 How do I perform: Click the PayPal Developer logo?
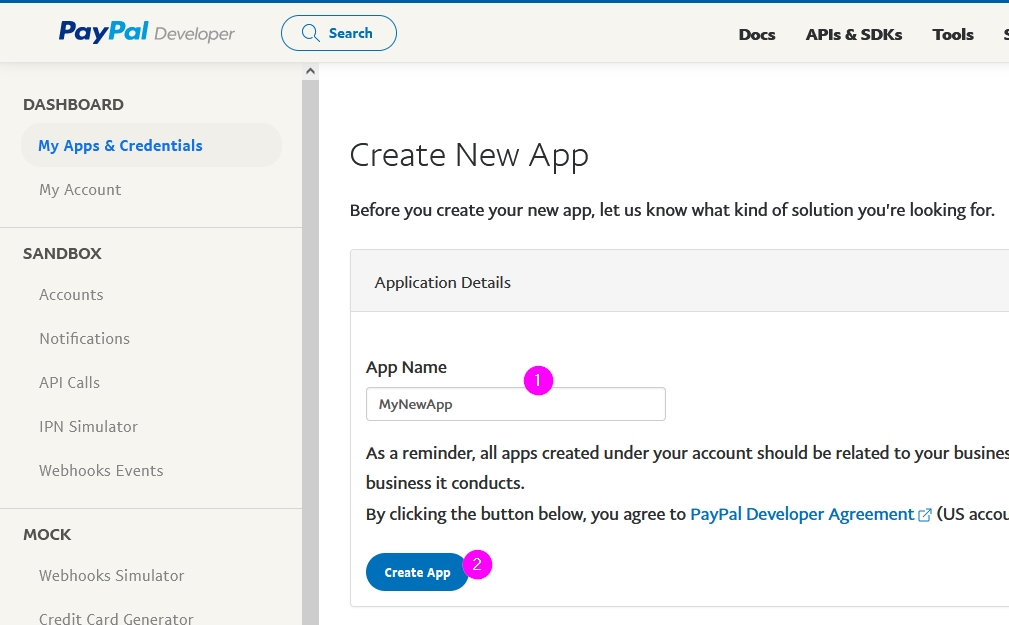click(x=147, y=32)
